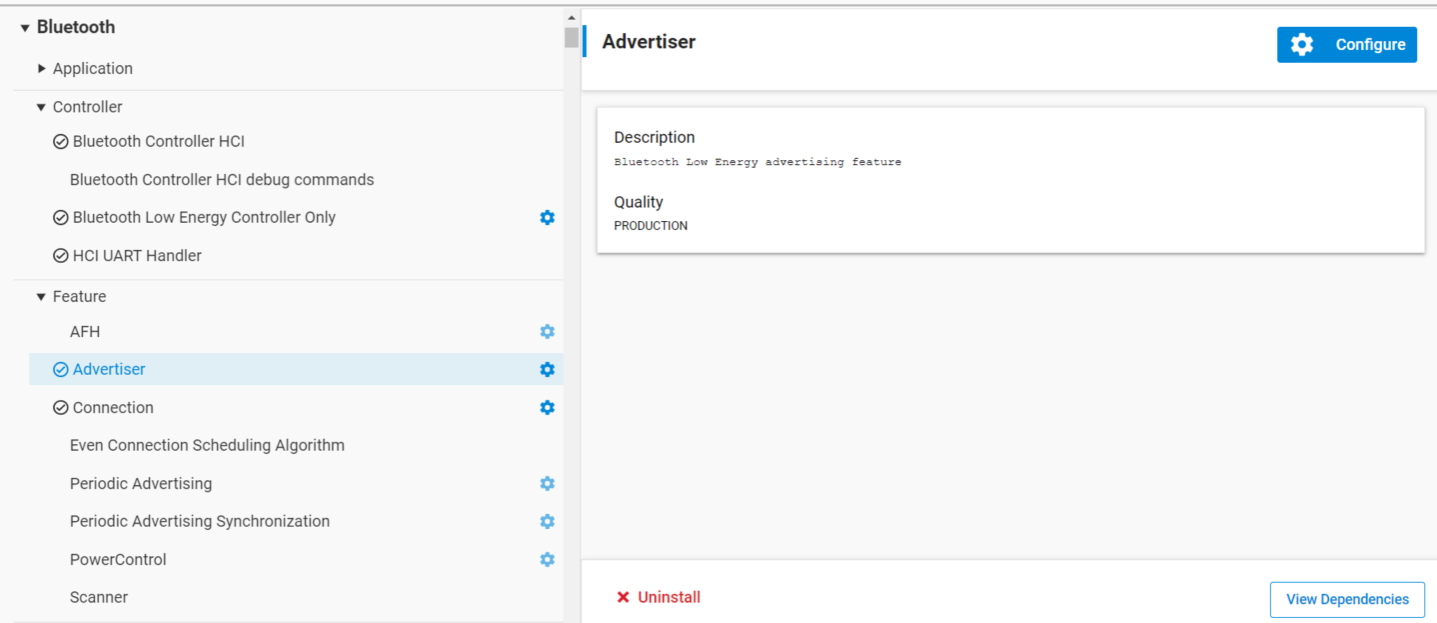
Task: Click gear for Periodic Advertising Synchronization
Action: coord(547,522)
